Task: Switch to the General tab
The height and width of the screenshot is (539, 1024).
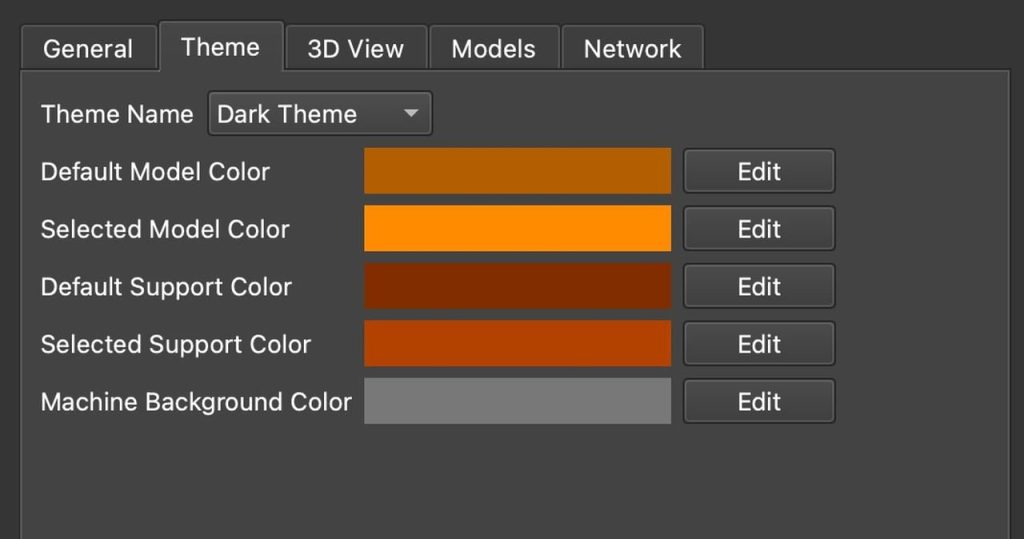Action: (88, 49)
